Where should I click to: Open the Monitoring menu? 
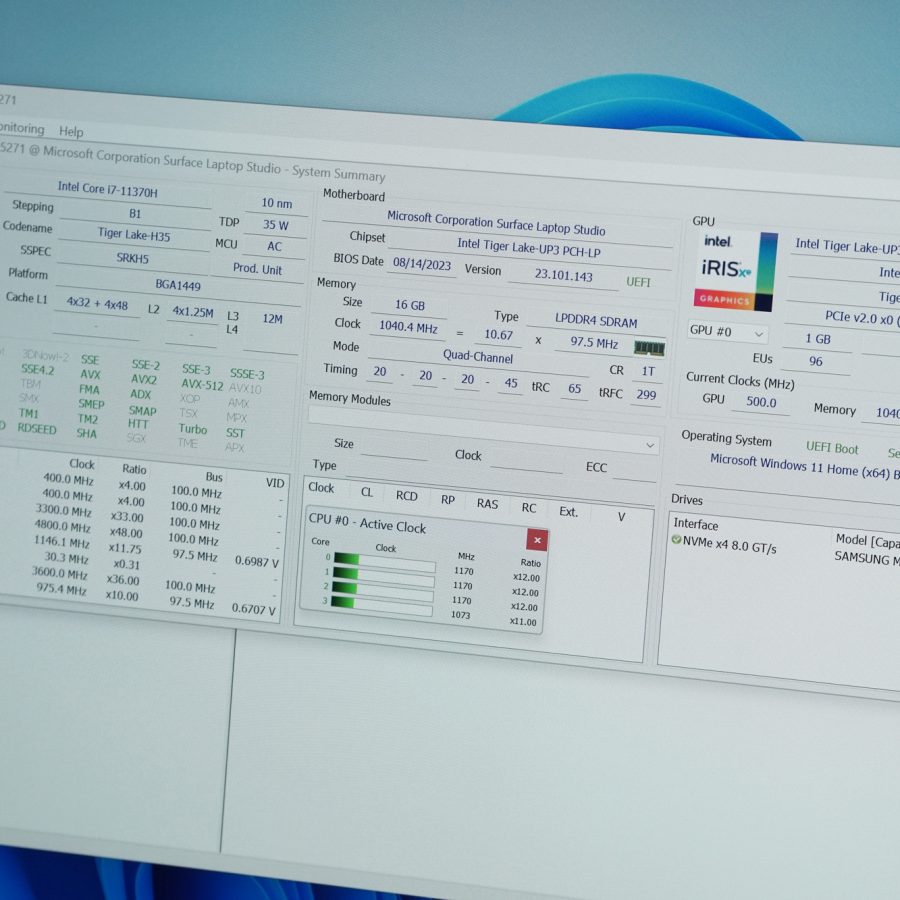[x=22, y=128]
